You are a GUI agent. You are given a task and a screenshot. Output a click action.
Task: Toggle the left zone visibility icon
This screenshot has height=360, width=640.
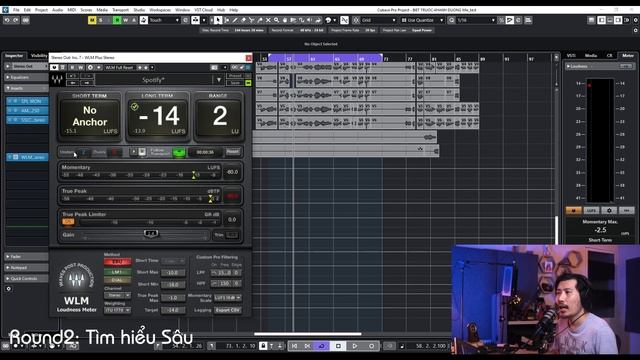pyautogui.click(x=602, y=20)
